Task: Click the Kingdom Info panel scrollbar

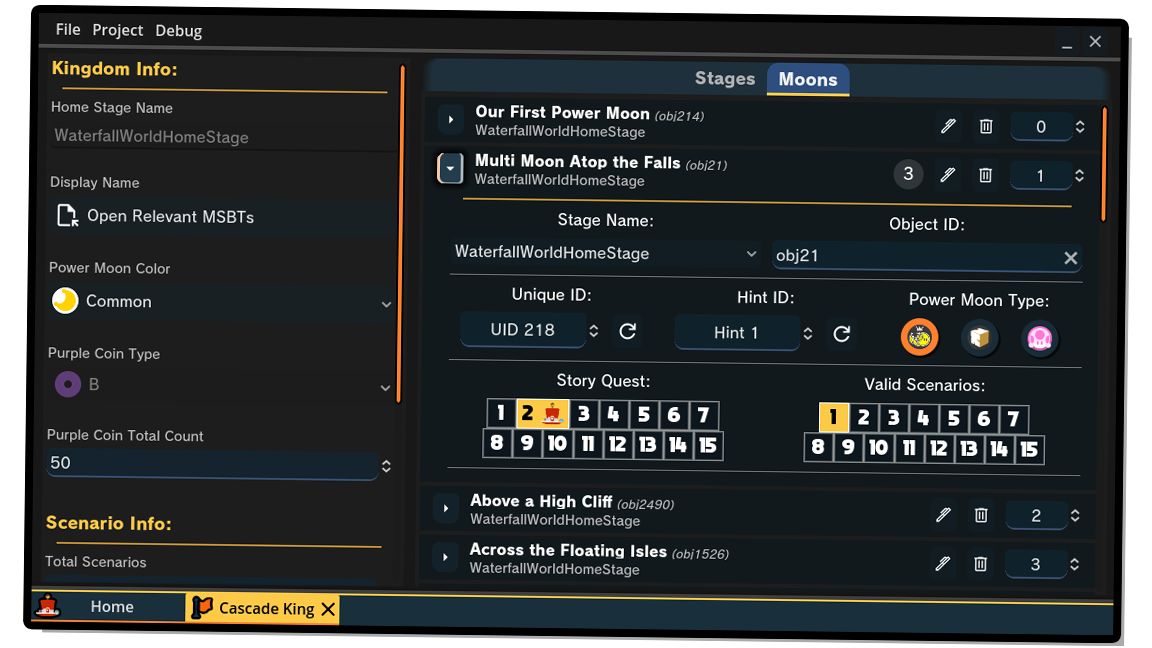Action: [x=401, y=234]
